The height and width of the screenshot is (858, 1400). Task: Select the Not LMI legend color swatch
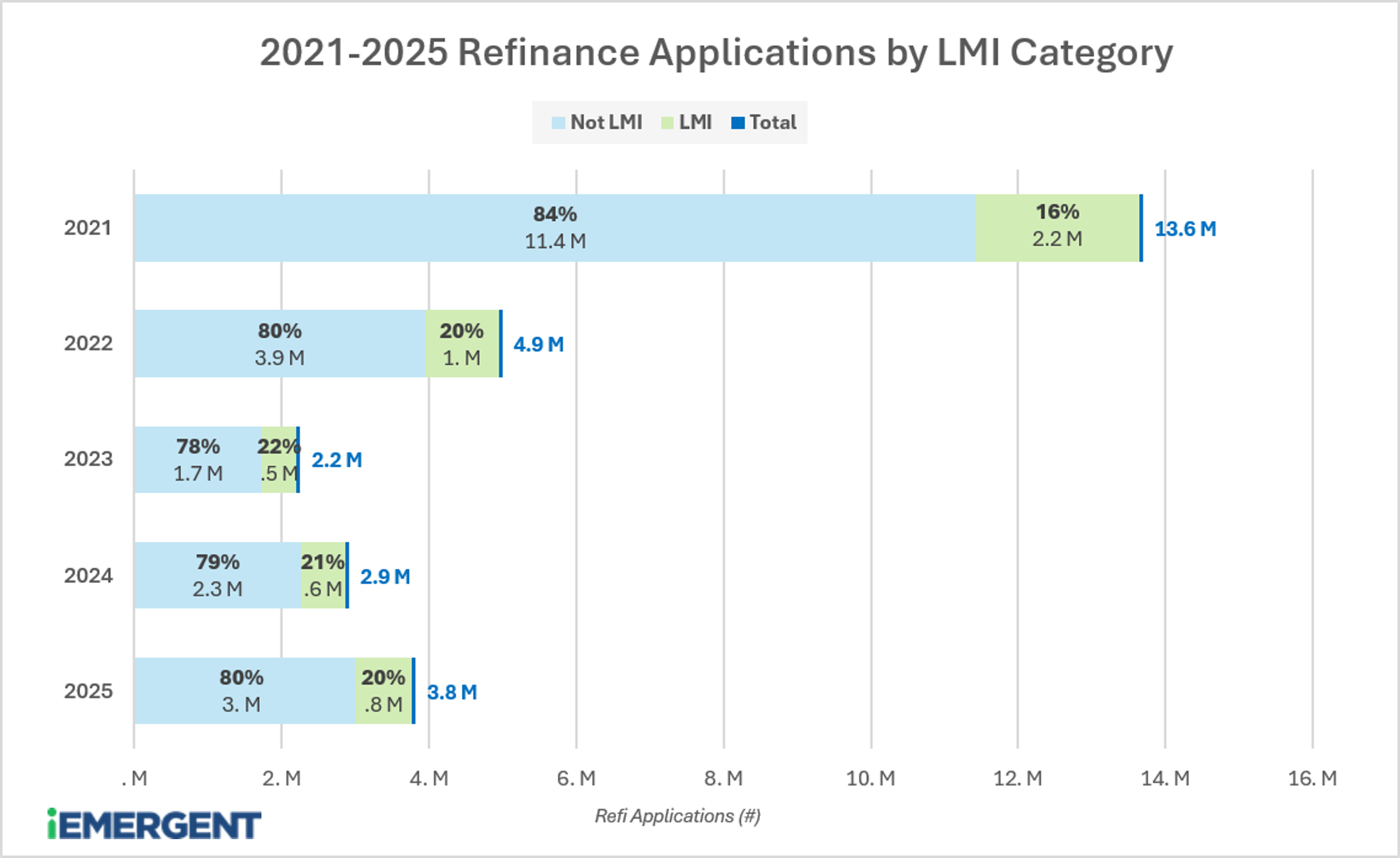pos(558,123)
